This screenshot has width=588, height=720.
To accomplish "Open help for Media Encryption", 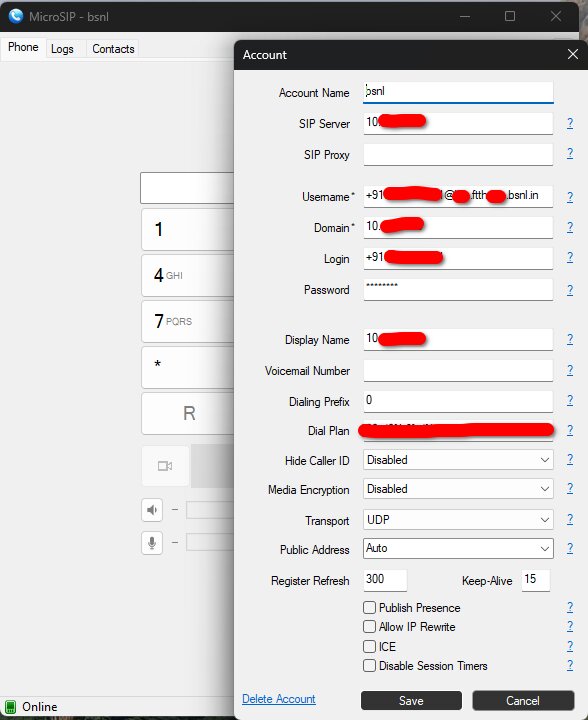I will 570,488.
